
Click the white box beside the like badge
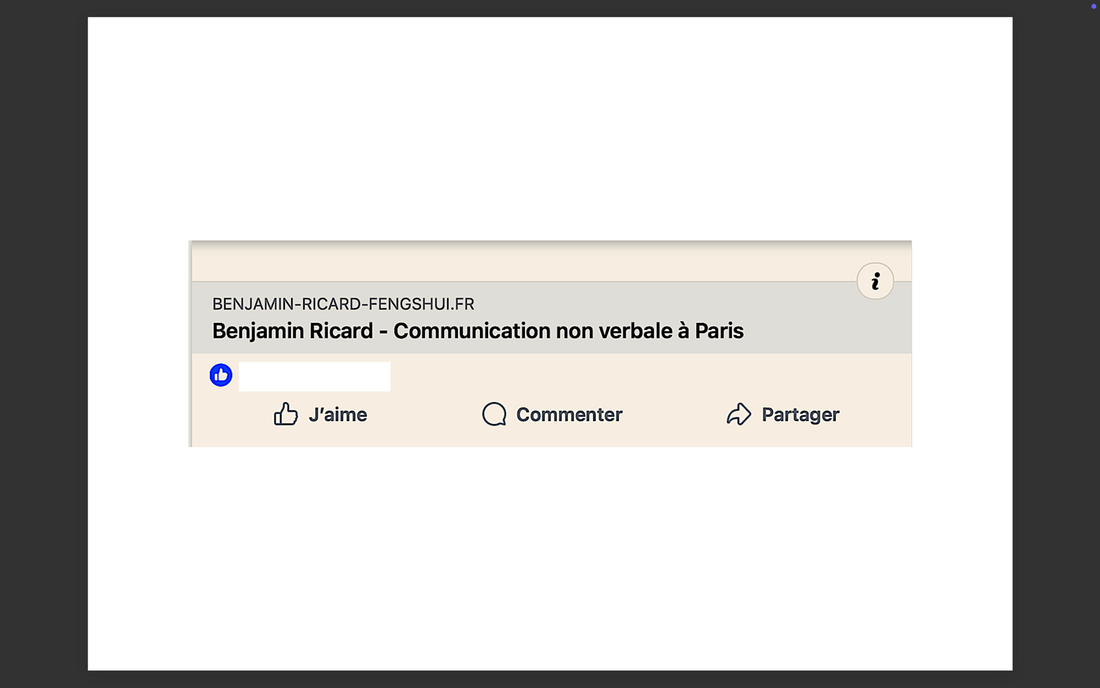[314, 376]
